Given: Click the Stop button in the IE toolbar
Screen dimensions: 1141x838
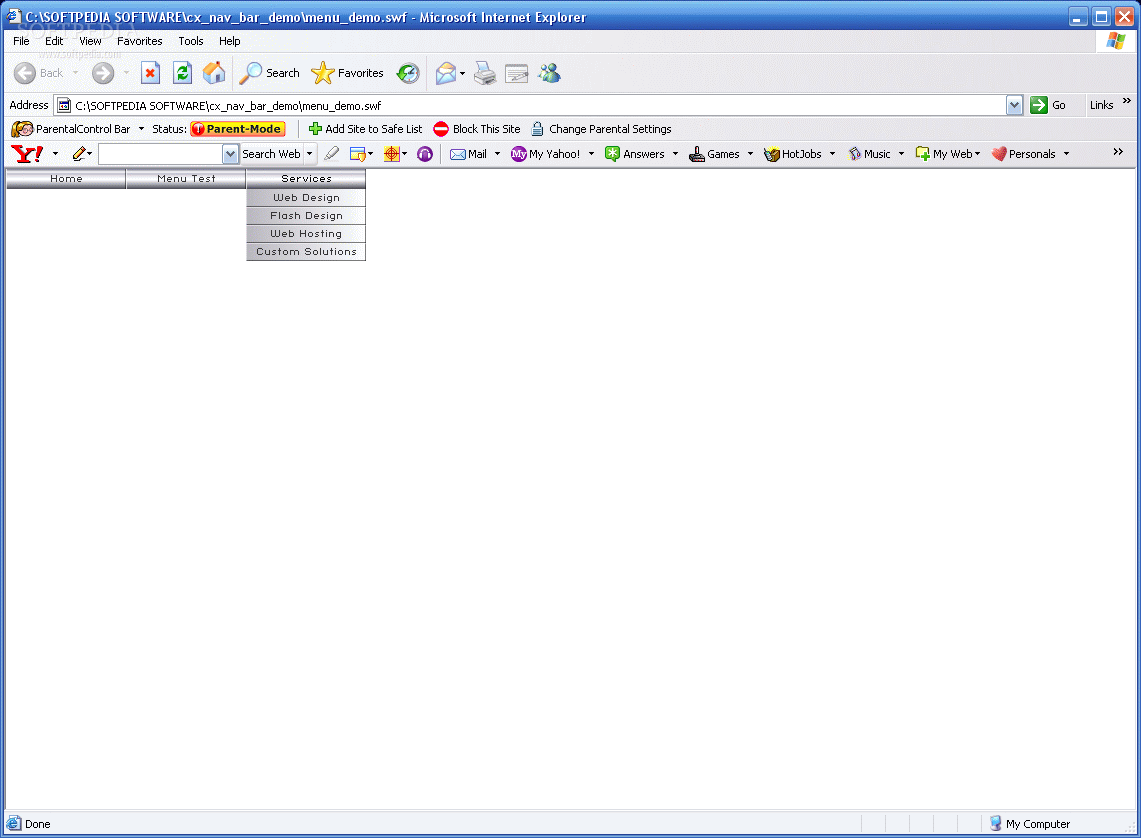Looking at the screenshot, I should coord(151,73).
